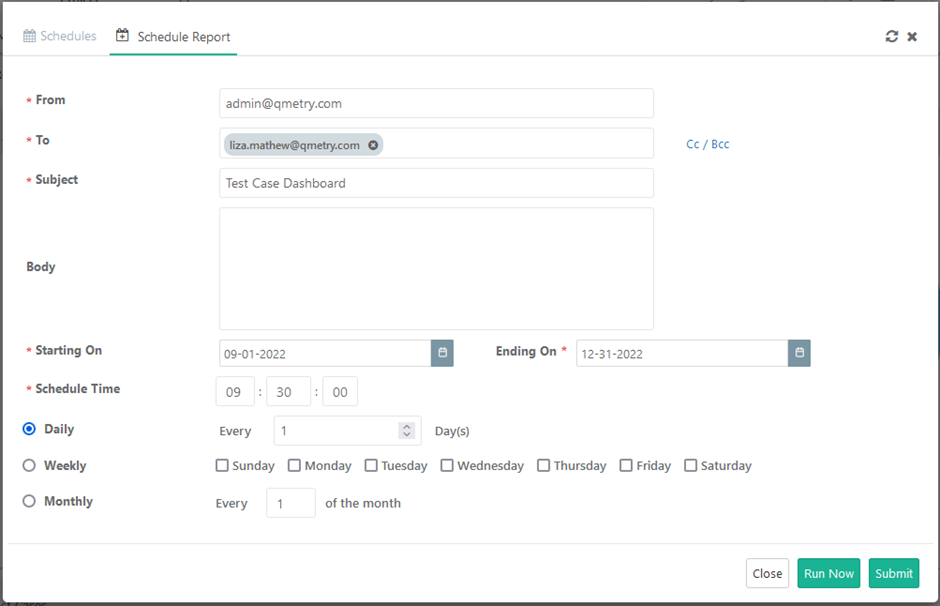Image resolution: width=940 pixels, height=606 pixels.
Task: Open the Ending On calendar picker
Action: tap(799, 353)
